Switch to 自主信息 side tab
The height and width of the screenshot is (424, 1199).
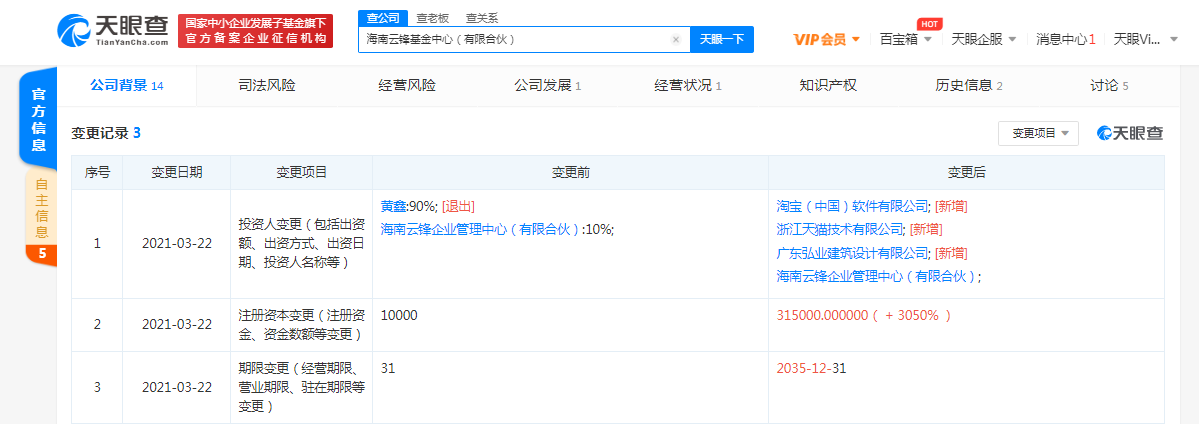tap(41, 208)
